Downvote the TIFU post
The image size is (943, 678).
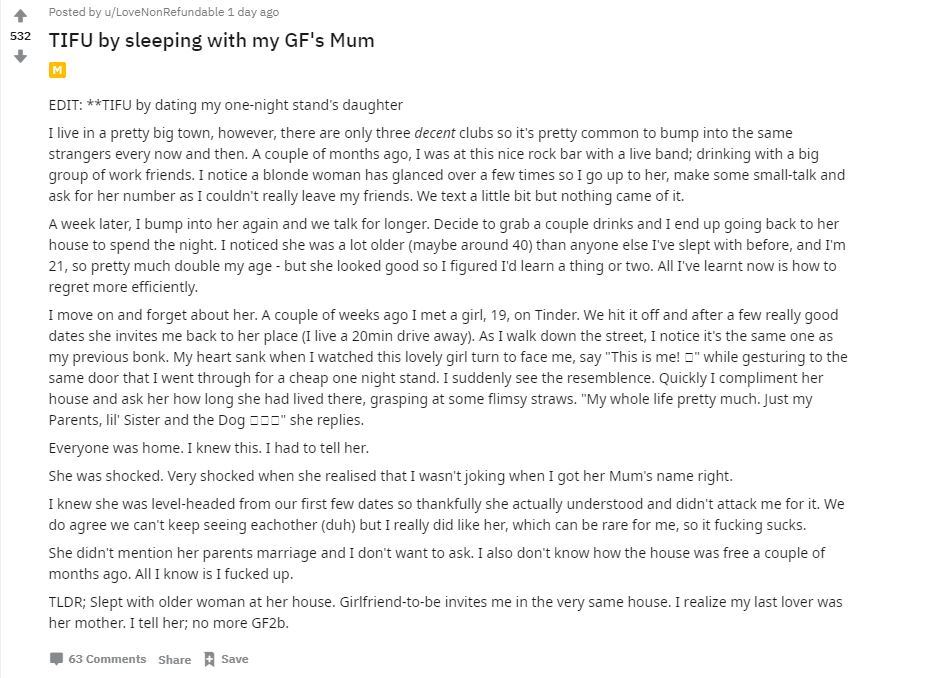click(x=20, y=56)
